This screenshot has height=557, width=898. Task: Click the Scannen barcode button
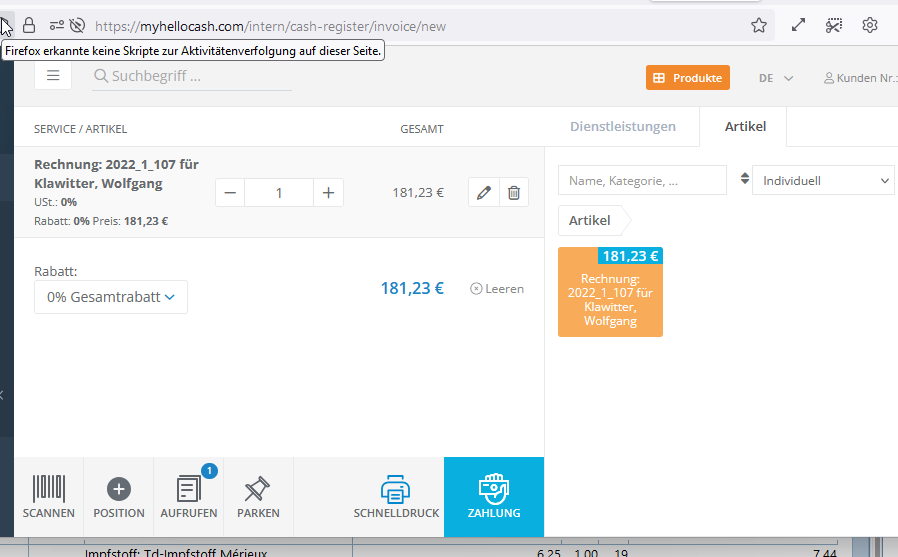(49, 497)
